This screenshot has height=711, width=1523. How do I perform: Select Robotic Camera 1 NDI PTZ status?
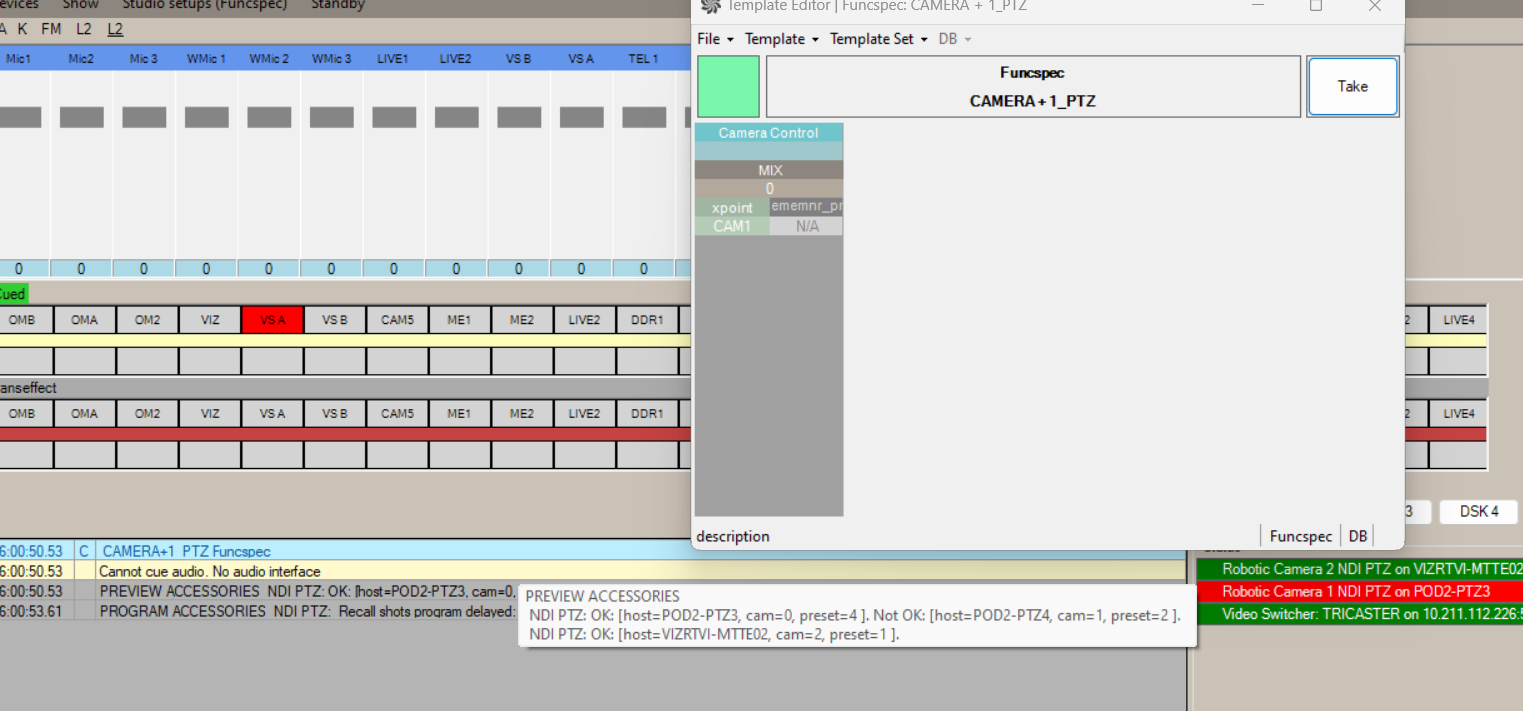(x=1355, y=592)
